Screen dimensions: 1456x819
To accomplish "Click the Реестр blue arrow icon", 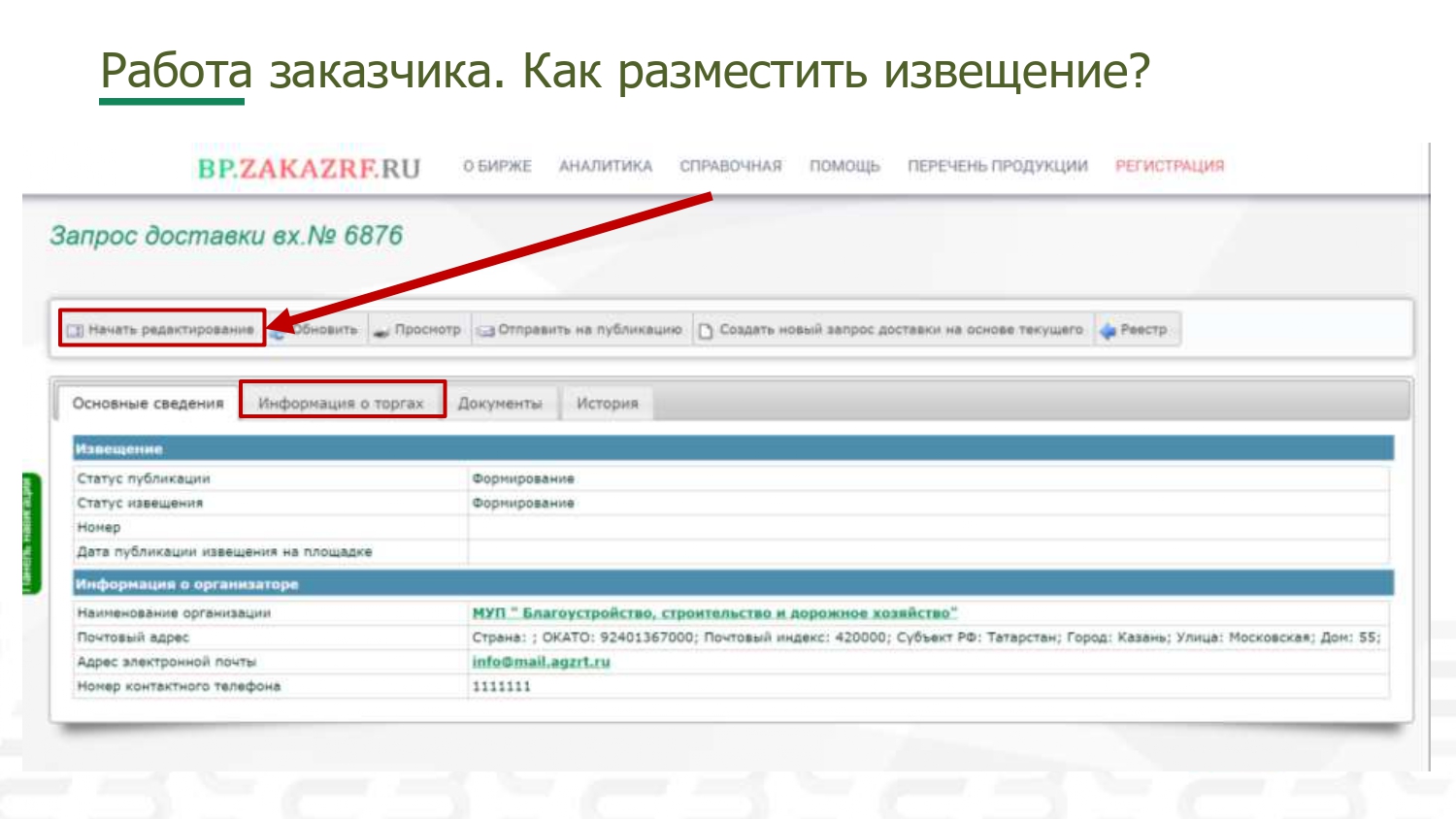I will click(x=1108, y=331).
